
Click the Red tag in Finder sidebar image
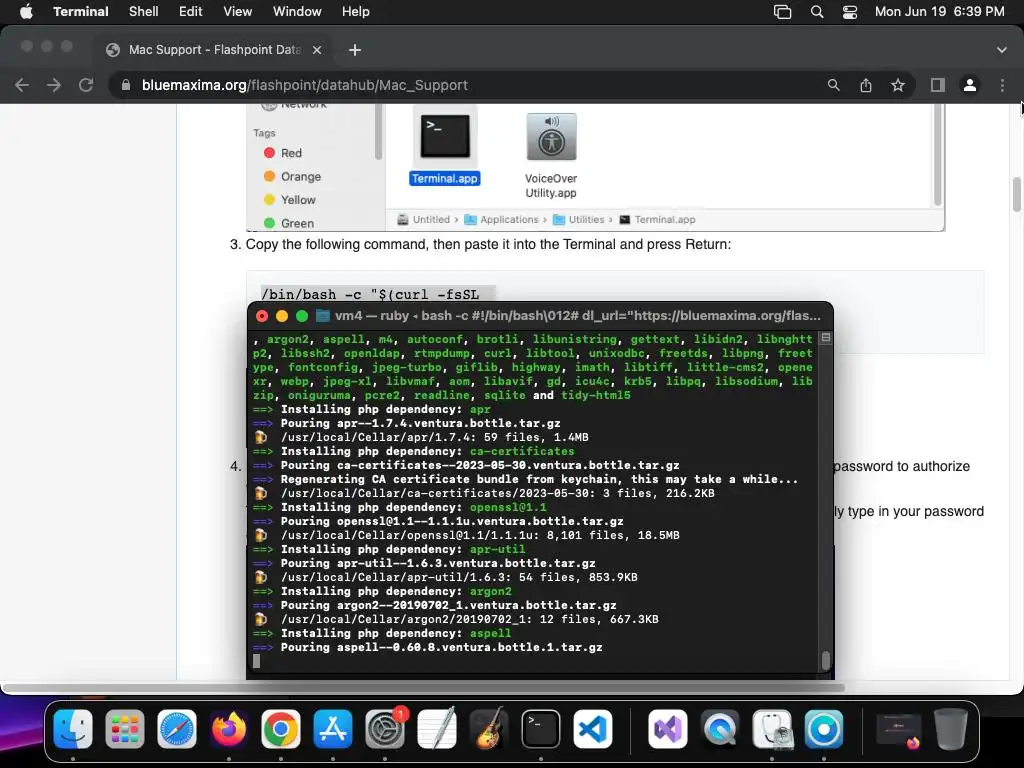(x=283, y=153)
